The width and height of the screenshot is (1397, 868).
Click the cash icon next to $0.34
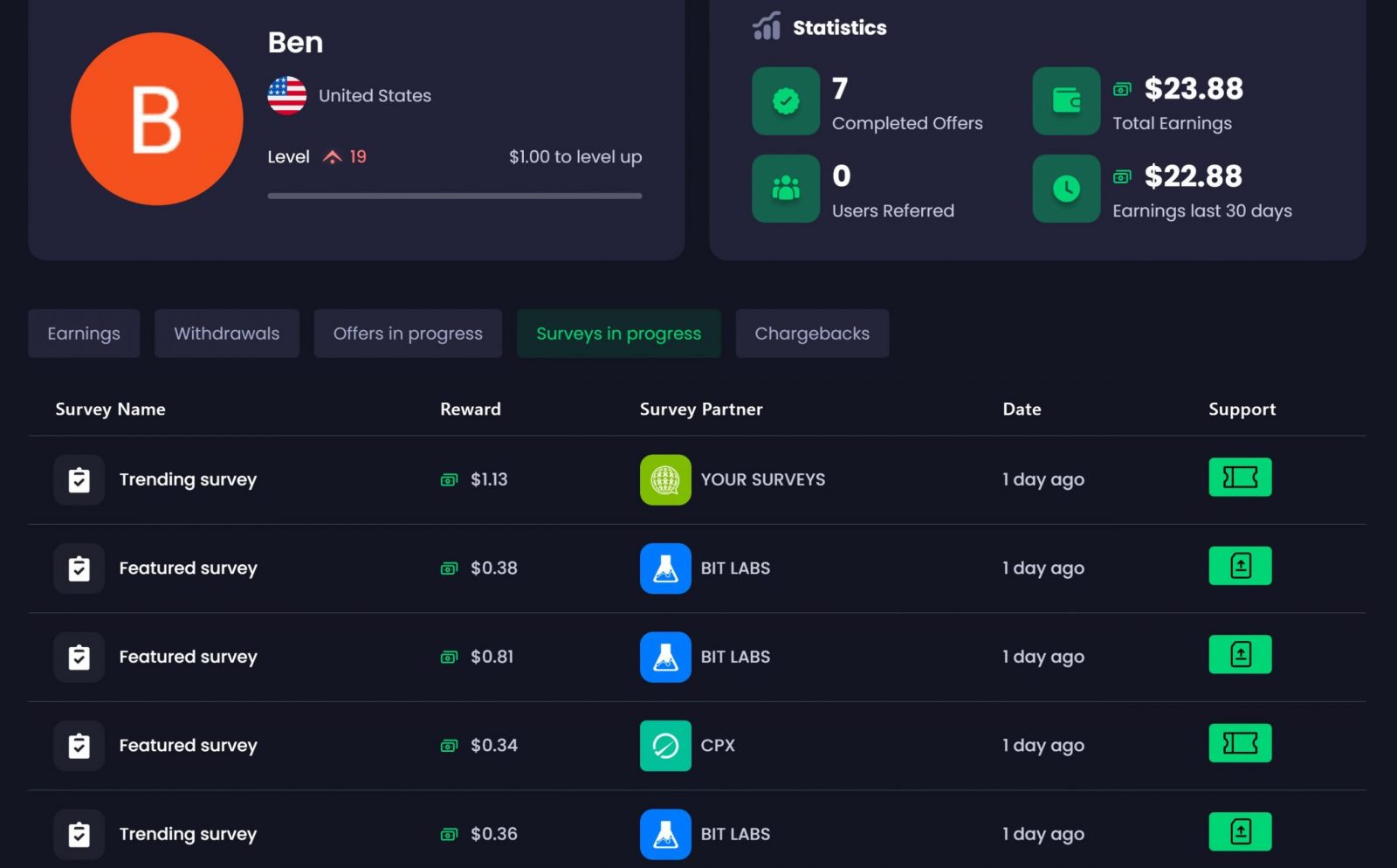[449, 746]
